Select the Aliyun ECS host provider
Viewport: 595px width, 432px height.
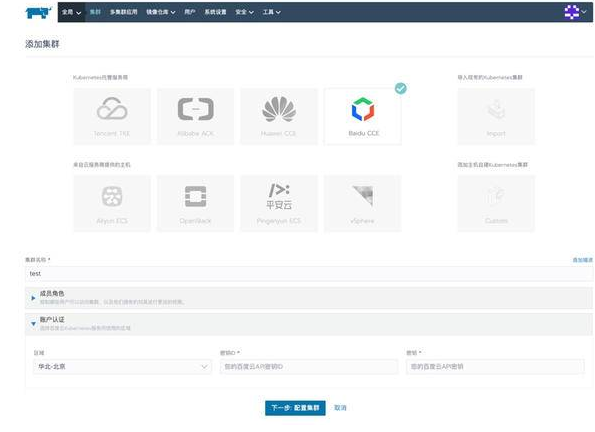click(x=112, y=203)
